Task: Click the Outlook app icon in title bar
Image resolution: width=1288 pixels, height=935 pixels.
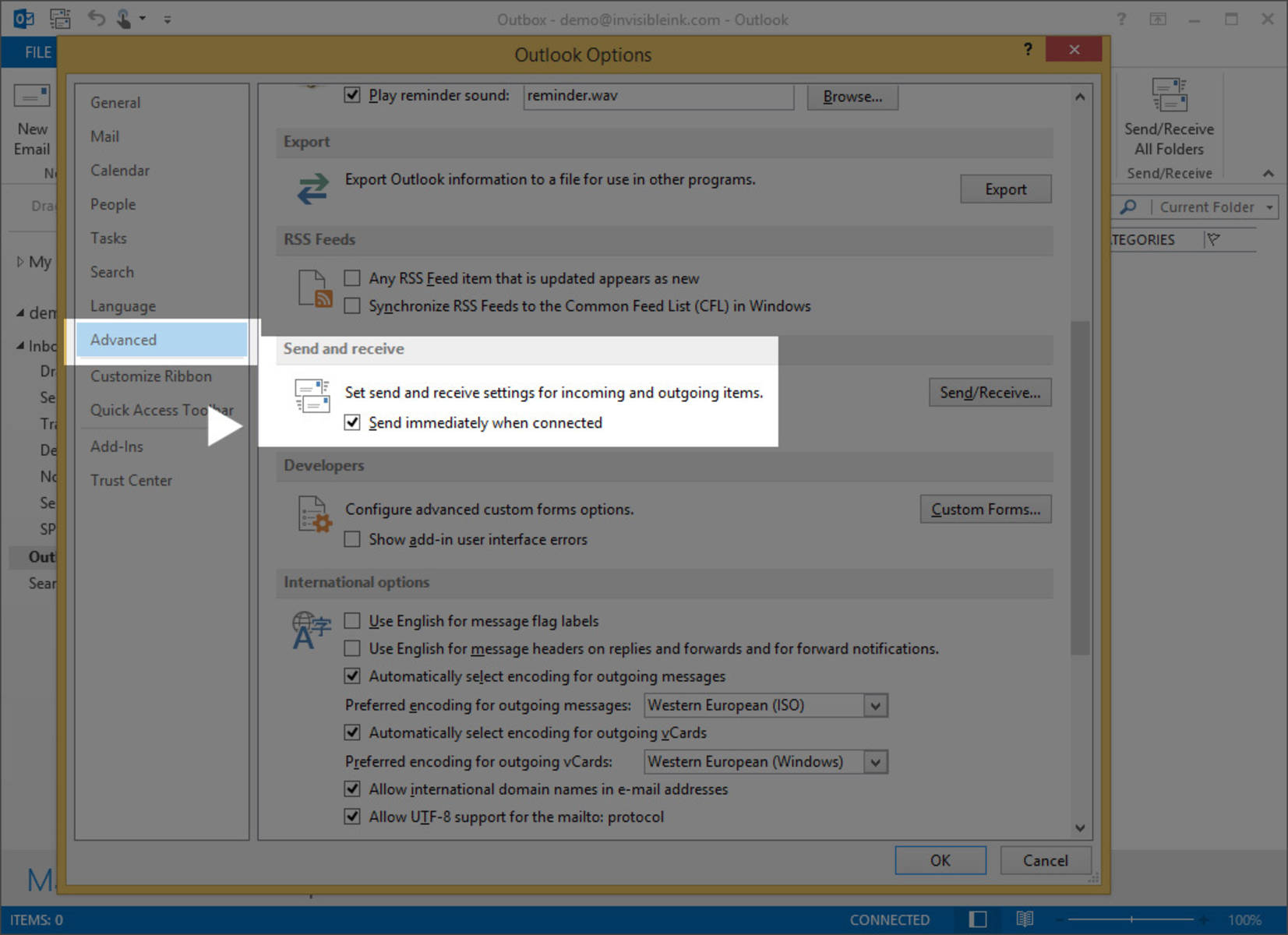Action: (x=23, y=18)
